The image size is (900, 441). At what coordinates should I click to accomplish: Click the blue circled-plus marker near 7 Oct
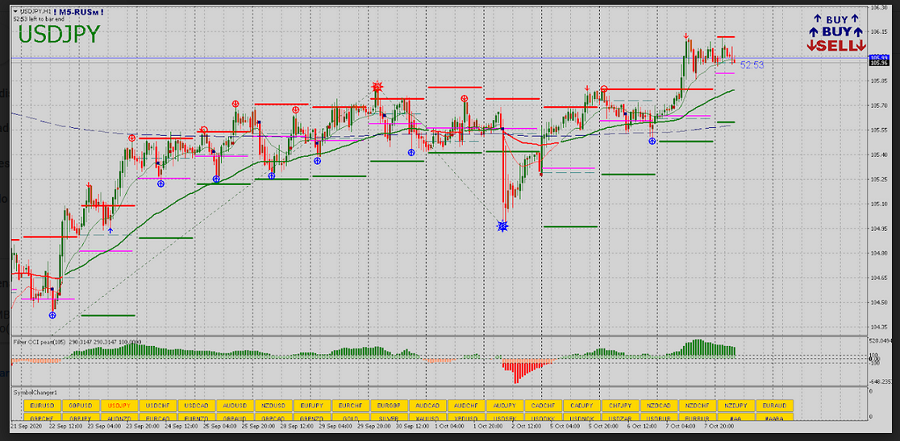point(653,142)
